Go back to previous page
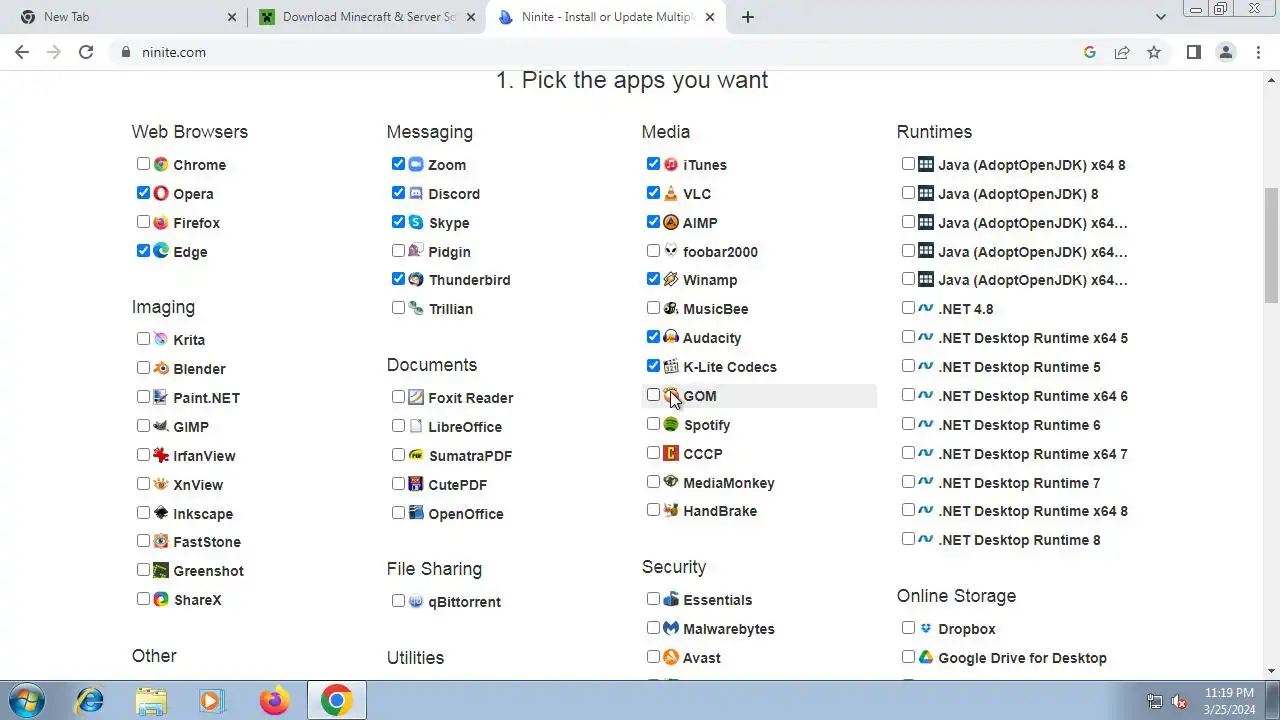Screen dimensions: 1280x720 click(x=22, y=52)
